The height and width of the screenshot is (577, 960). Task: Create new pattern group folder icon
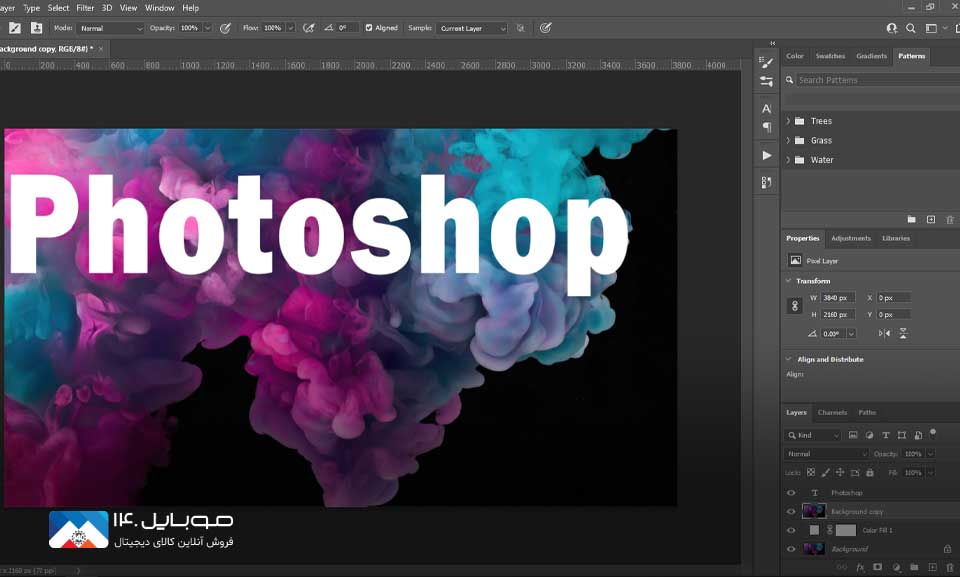912,219
